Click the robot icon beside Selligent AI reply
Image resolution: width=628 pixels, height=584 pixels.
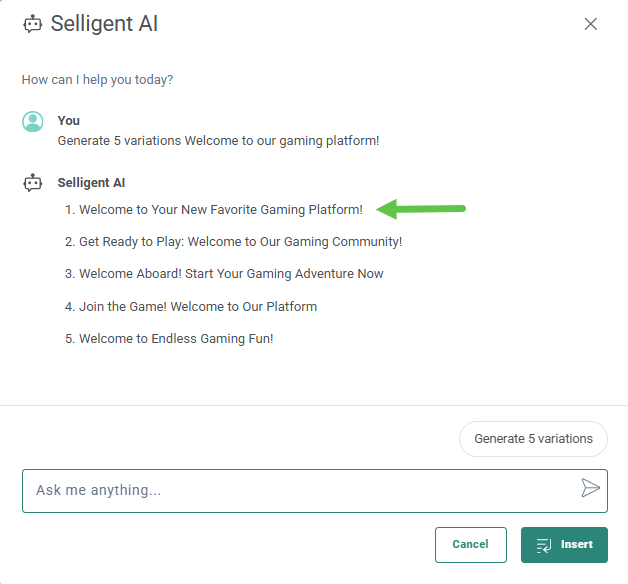(x=33, y=183)
